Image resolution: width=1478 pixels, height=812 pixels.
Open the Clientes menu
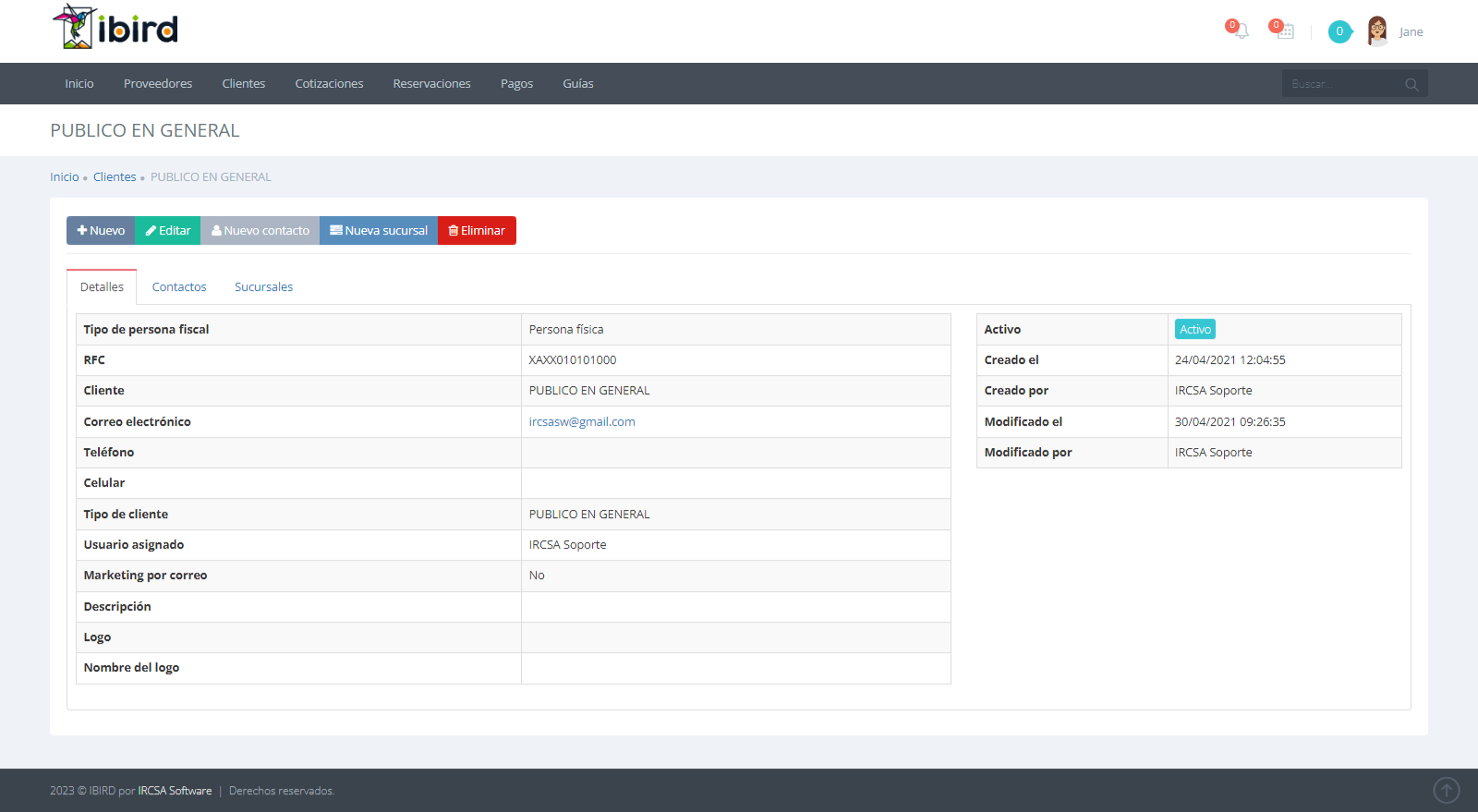[x=244, y=83]
